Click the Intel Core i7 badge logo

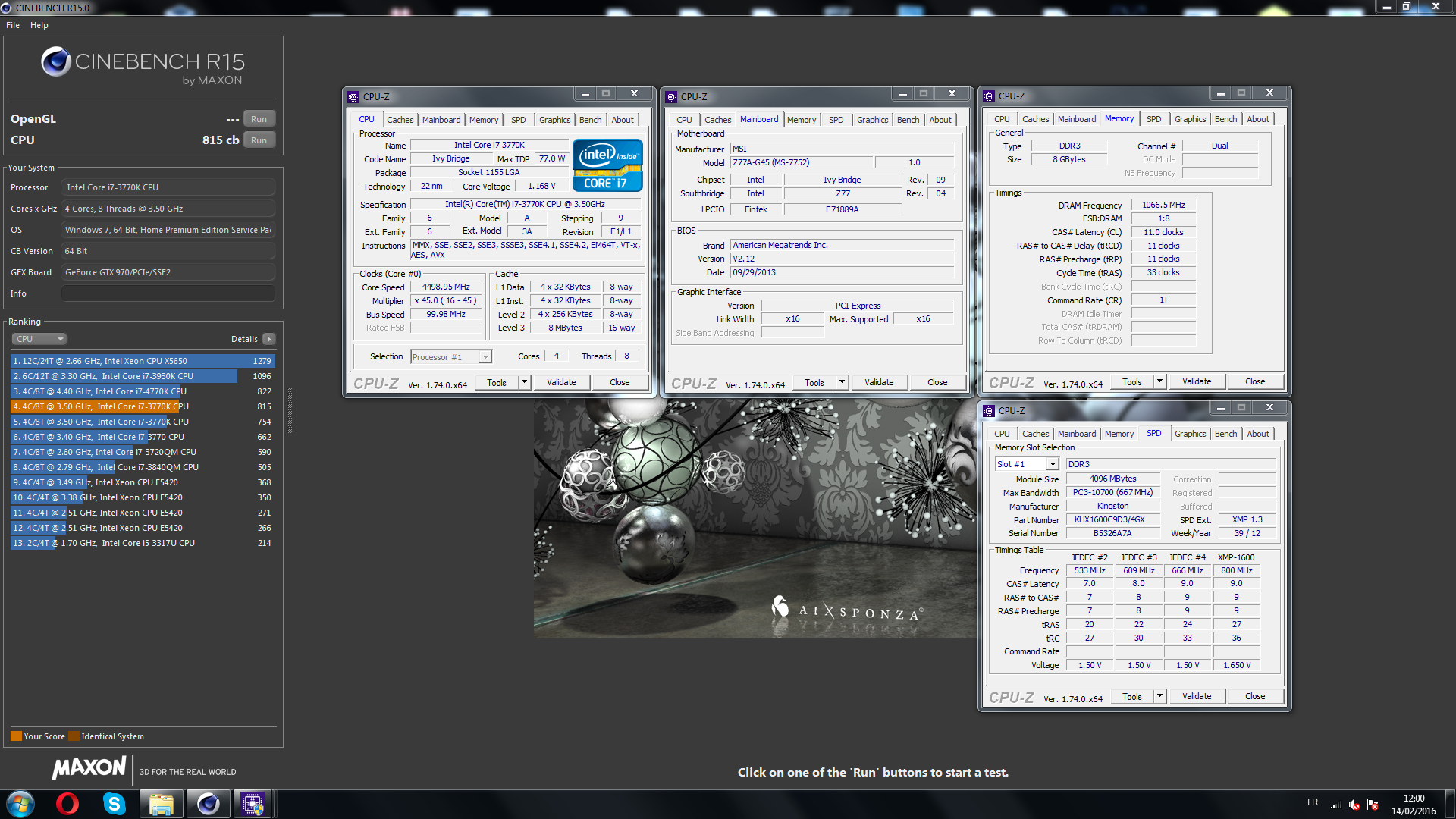pos(607,165)
